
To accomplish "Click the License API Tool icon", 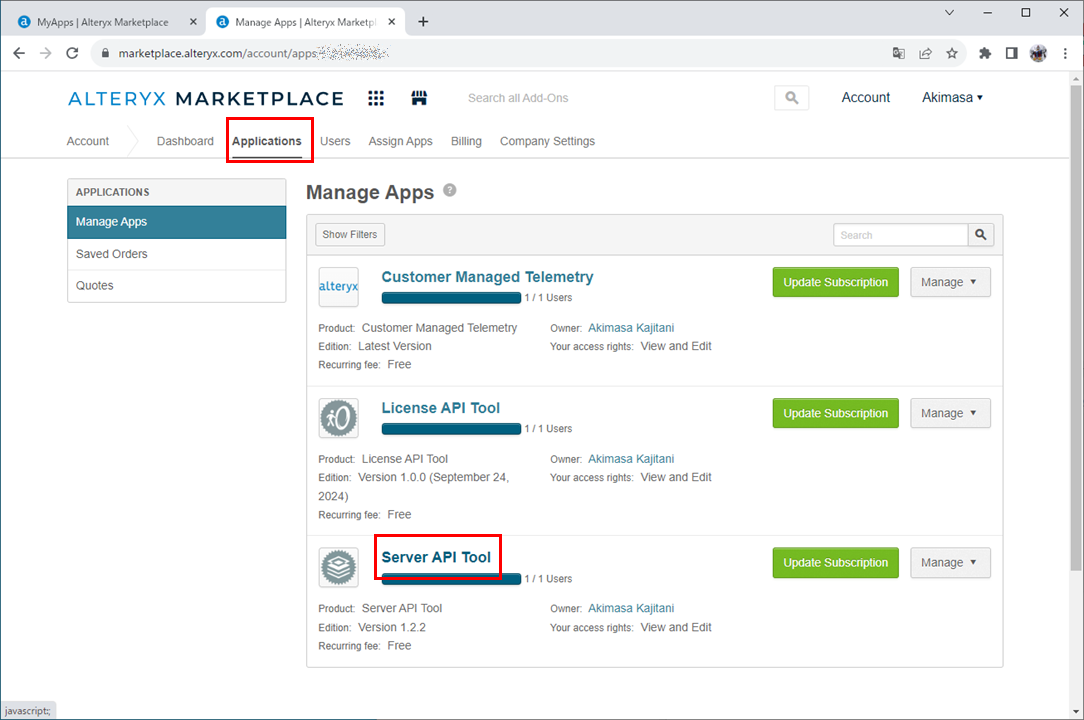I will click(338, 418).
